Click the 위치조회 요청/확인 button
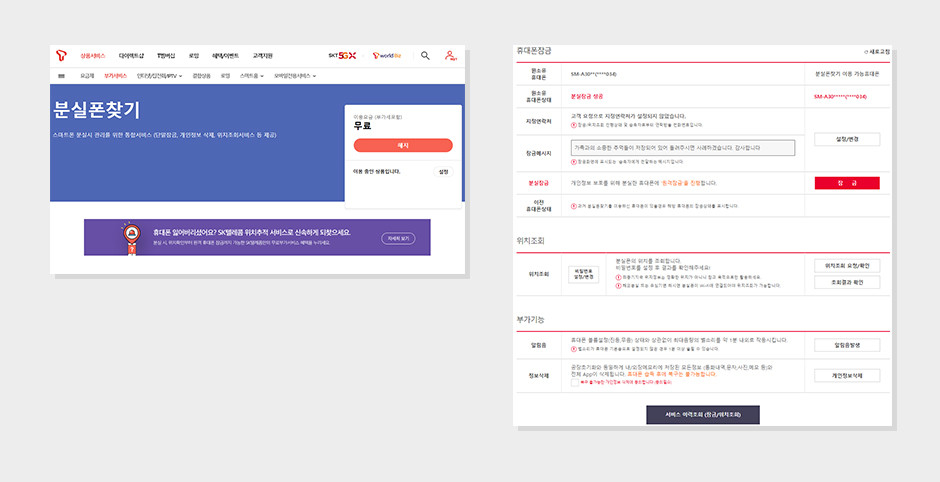The image size is (940, 482). click(x=846, y=266)
